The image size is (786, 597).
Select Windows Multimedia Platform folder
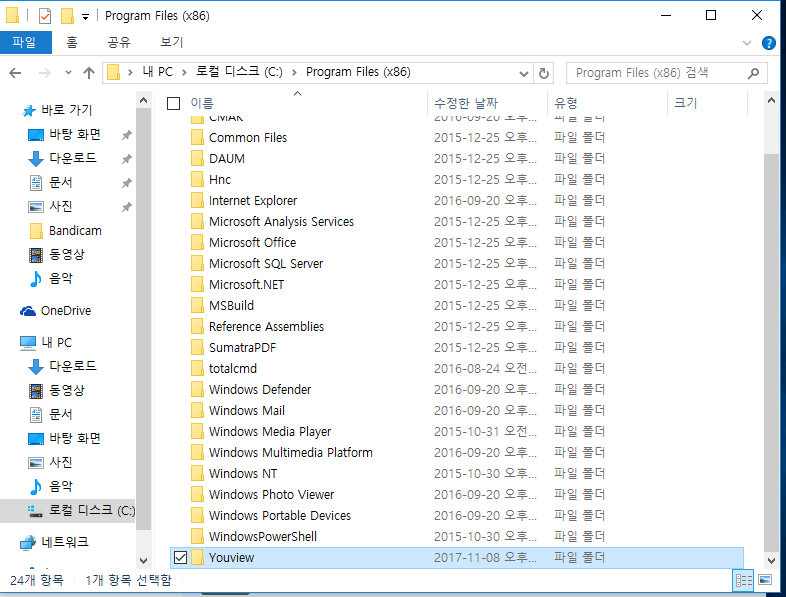click(290, 453)
